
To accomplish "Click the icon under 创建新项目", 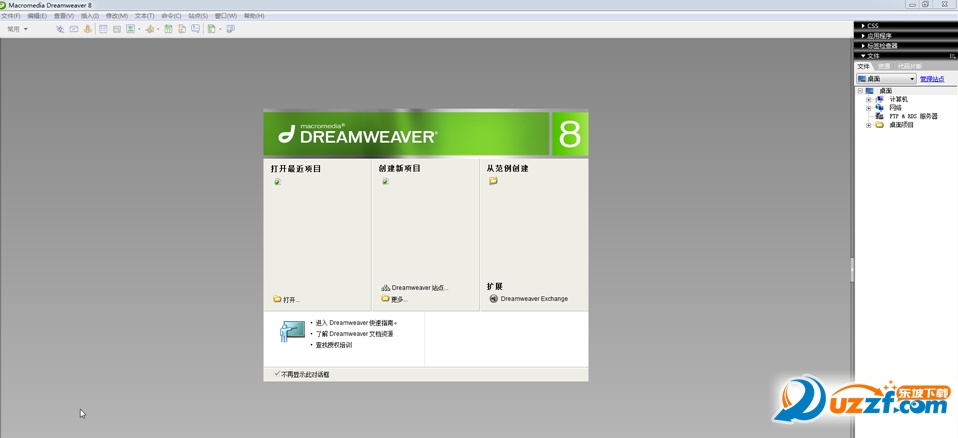I will click(386, 181).
